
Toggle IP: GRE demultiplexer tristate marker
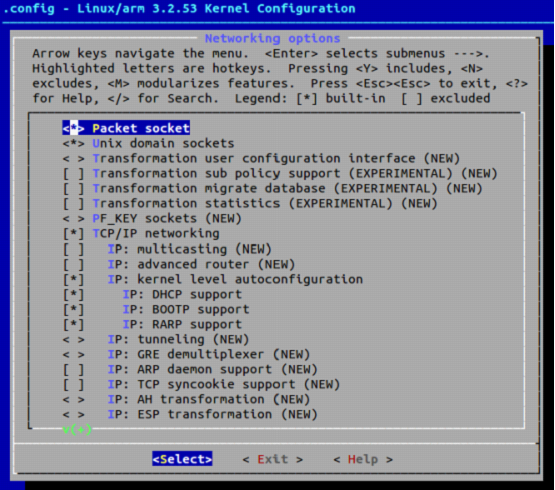[74, 354]
